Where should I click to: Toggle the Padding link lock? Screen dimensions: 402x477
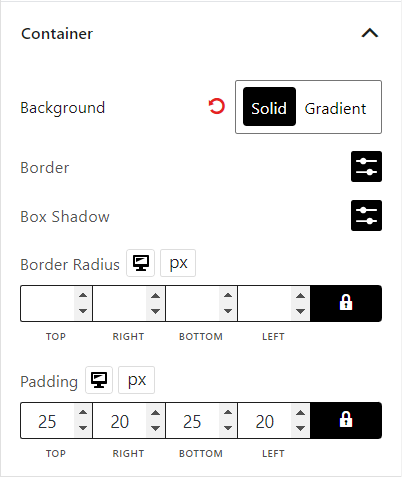point(346,420)
